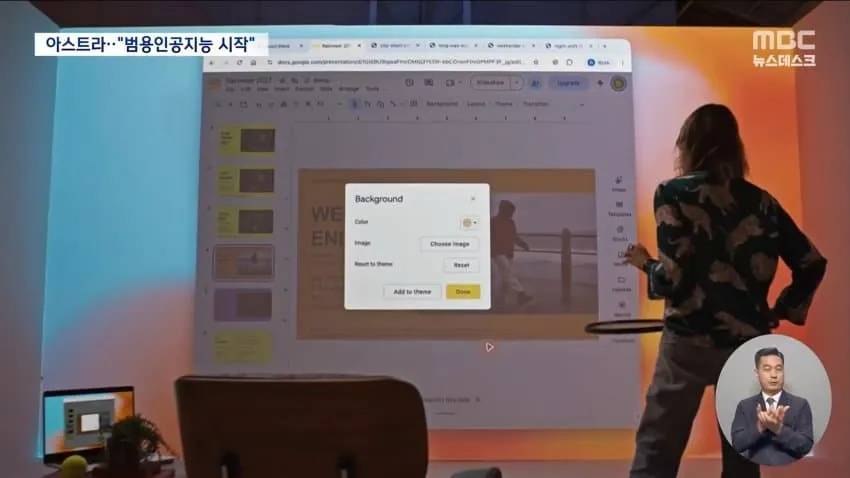Switch to the first browser tab
This screenshot has height=478, width=850.
283,46
